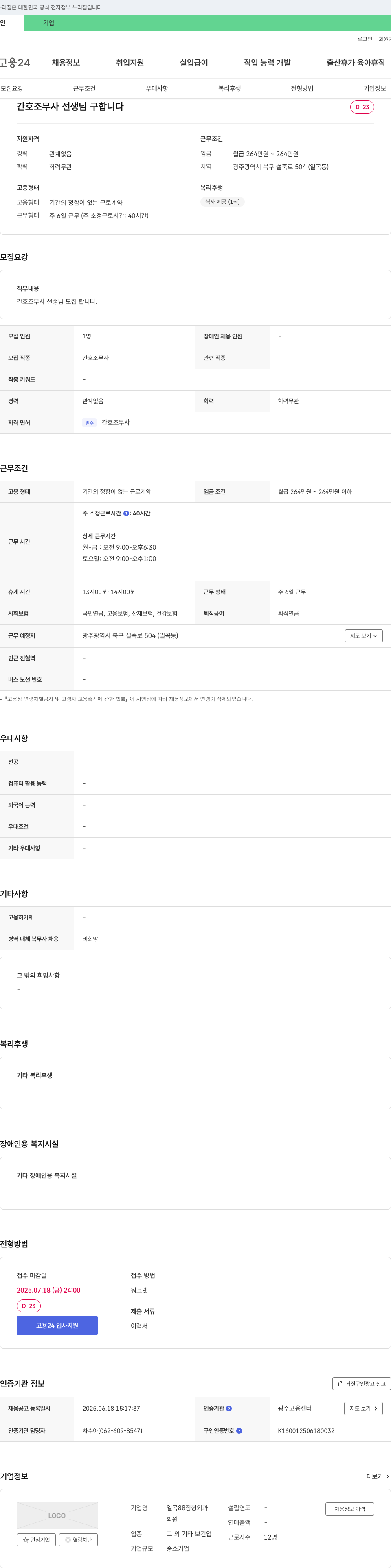
Task: Click the 식사 제공 (1식) tag
Action: tap(222, 202)
